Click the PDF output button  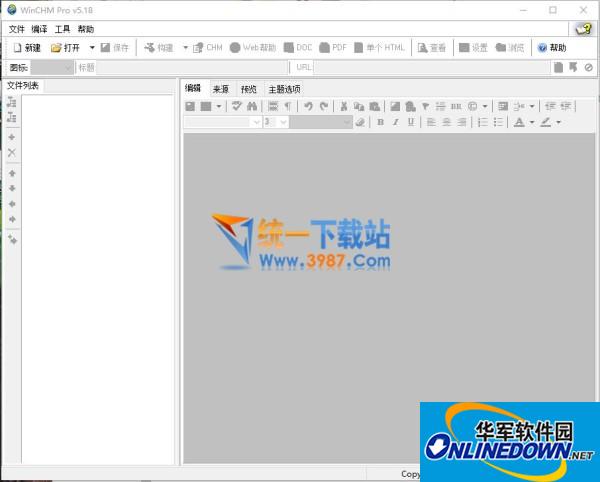pos(333,48)
